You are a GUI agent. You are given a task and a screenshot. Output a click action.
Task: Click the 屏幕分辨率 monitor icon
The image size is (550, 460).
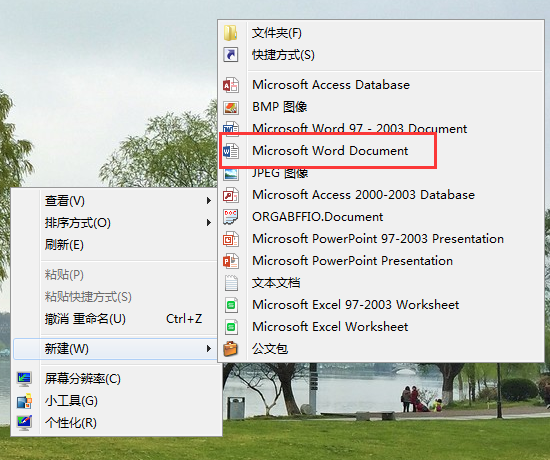(25, 379)
